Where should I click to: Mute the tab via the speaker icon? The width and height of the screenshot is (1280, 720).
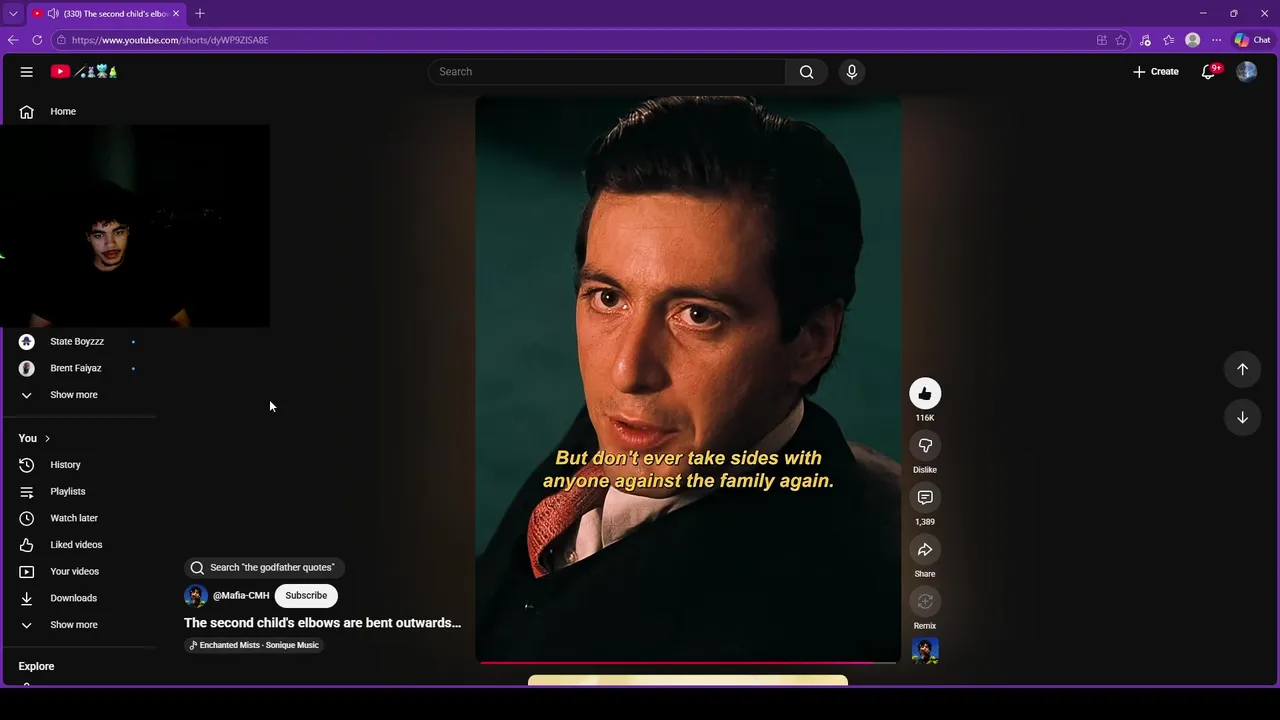click(53, 14)
